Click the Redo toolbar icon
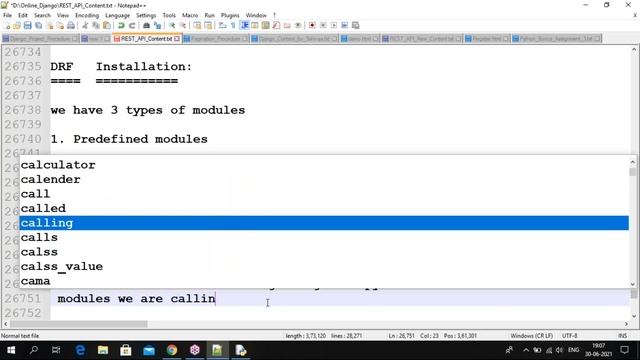The height and width of the screenshot is (360, 640). pyautogui.click(x=132, y=25)
